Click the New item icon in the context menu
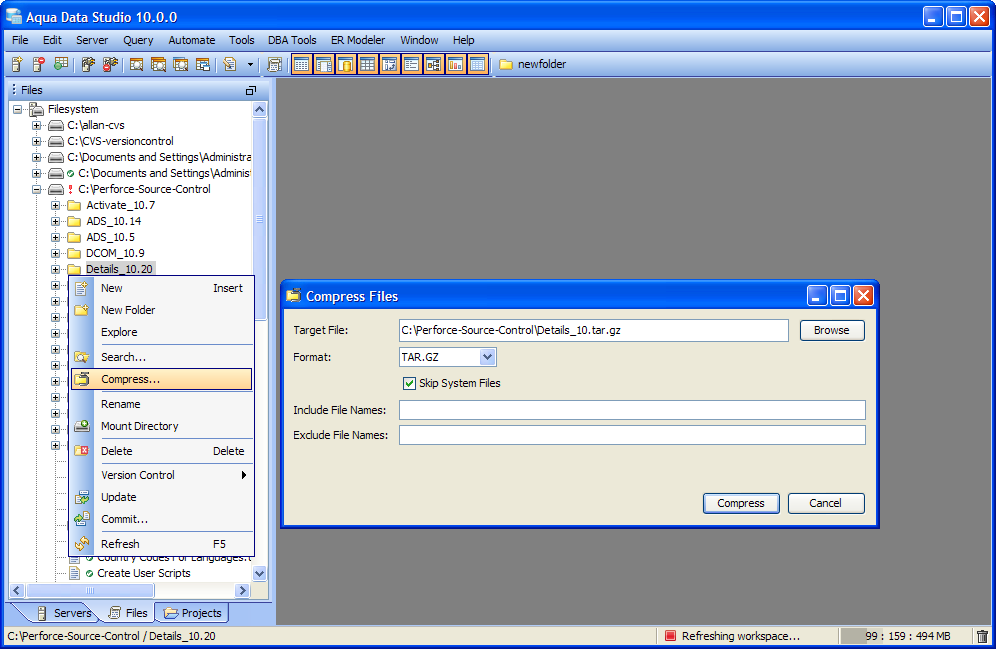This screenshot has width=996, height=649. (x=81, y=288)
